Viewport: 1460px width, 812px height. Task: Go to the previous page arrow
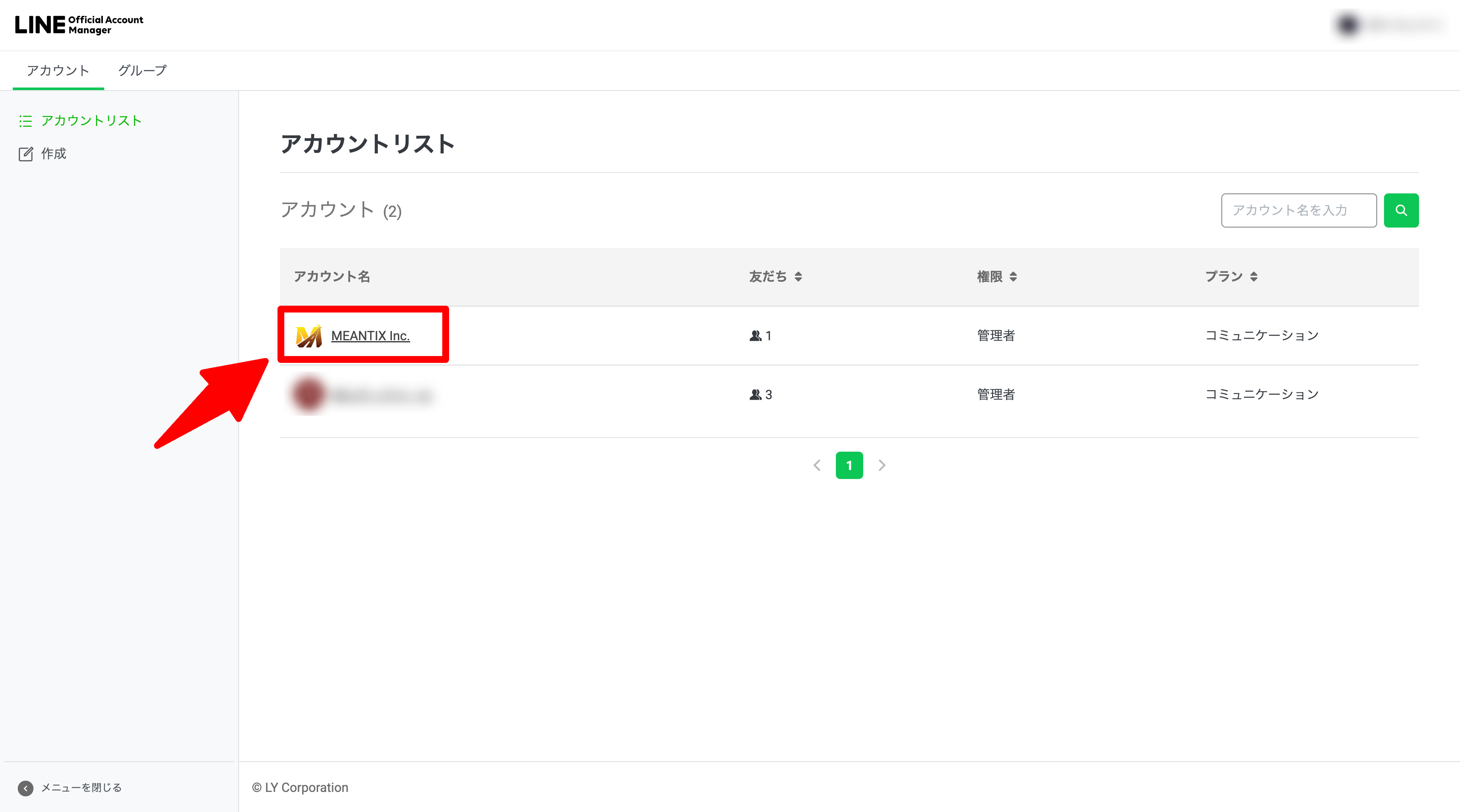pyautogui.click(x=817, y=465)
